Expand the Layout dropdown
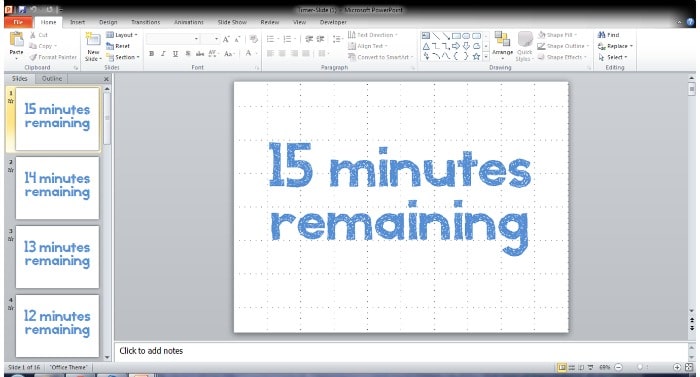 (x=122, y=35)
